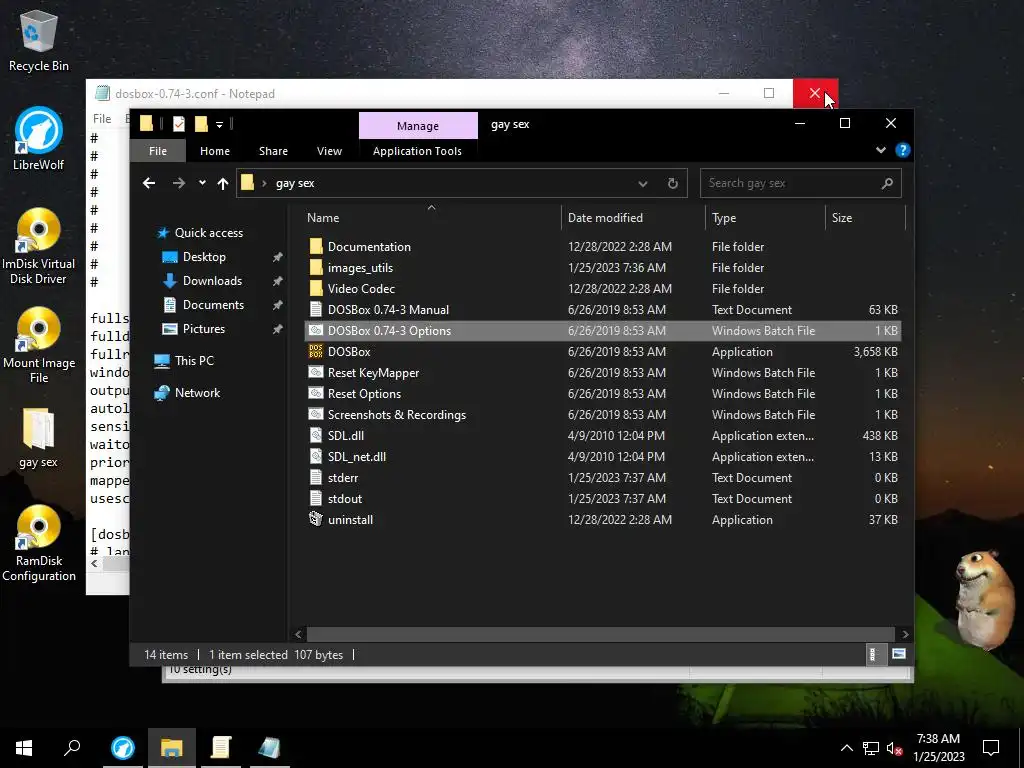
Task: Select the stderr text document
Action: click(x=343, y=477)
